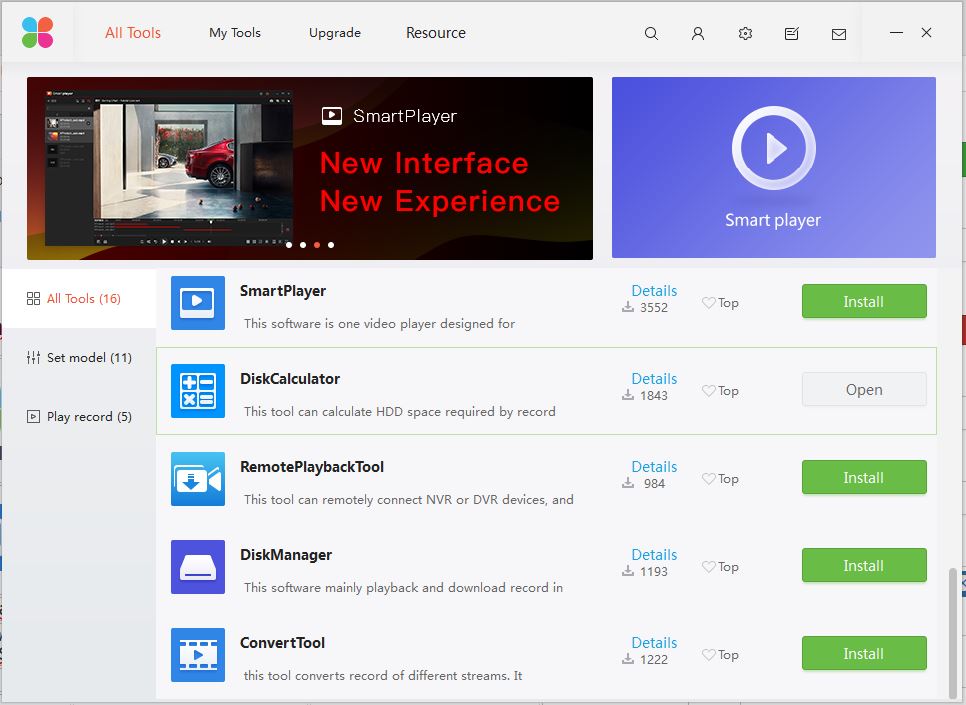This screenshot has width=966, height=705.
Task: Click the tool list vertical scrollbar
Action: coord(951,632)
